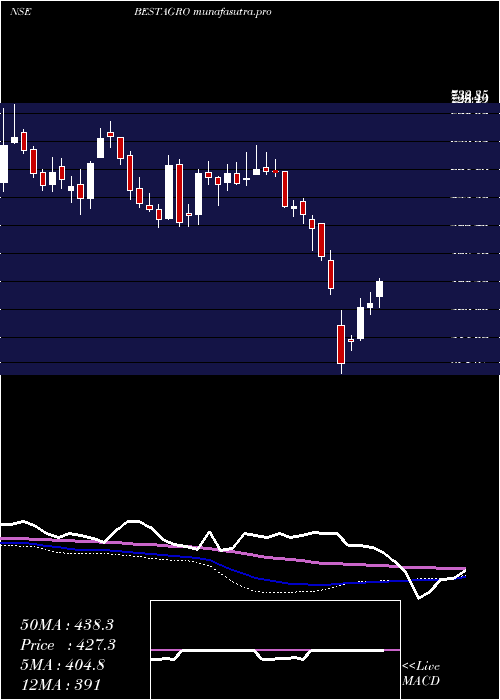Viewport: 500px width, 700px height.
Task: Select the 50MA : 438.3 reading
Action: (x=67, y=625)
